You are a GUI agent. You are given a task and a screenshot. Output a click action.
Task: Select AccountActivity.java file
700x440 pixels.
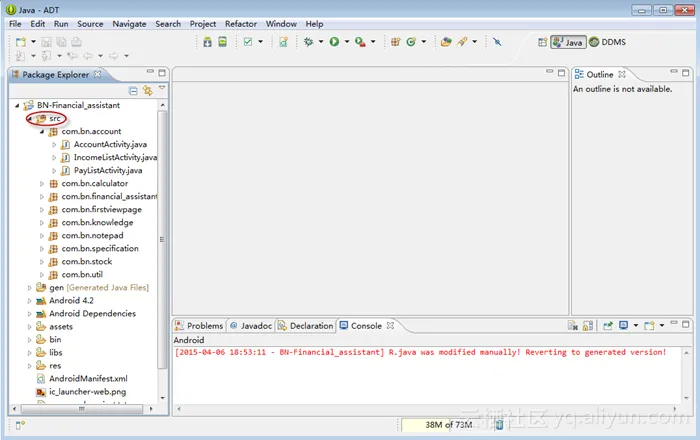pos(110,145)
